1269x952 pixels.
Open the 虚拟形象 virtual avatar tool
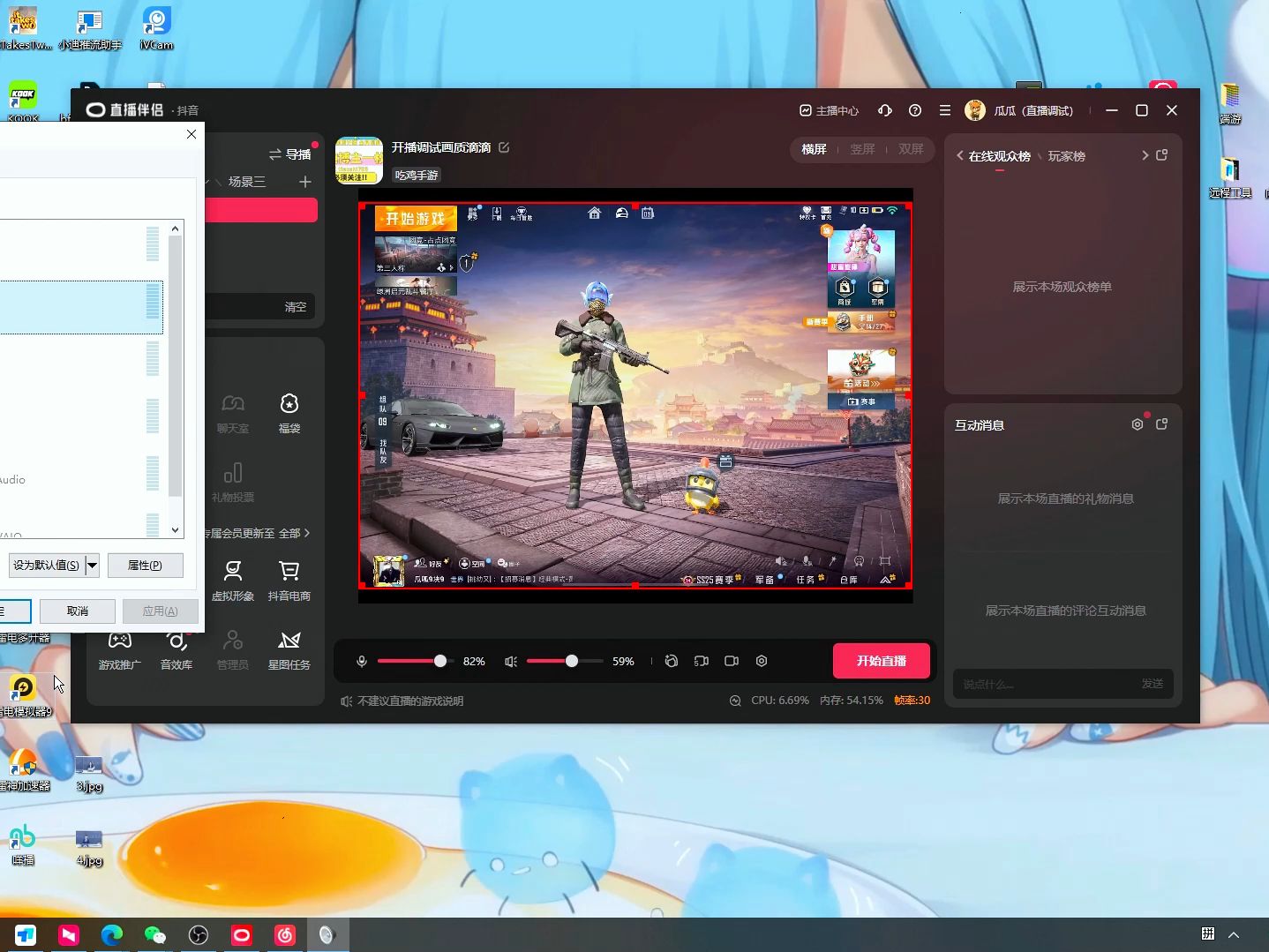[x=233, y=581]
